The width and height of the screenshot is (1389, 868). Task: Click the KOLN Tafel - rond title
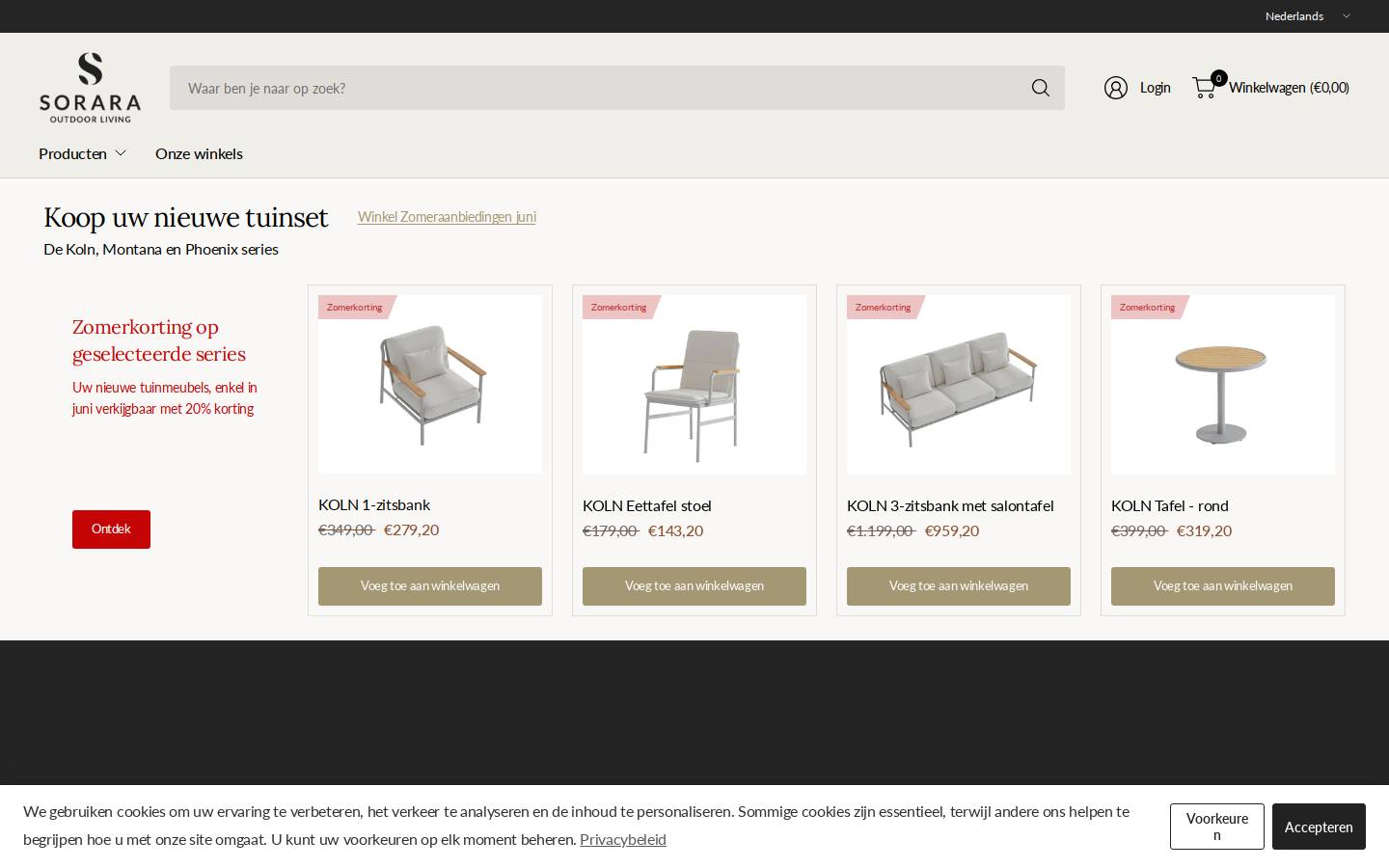(x=1170, y=505)
